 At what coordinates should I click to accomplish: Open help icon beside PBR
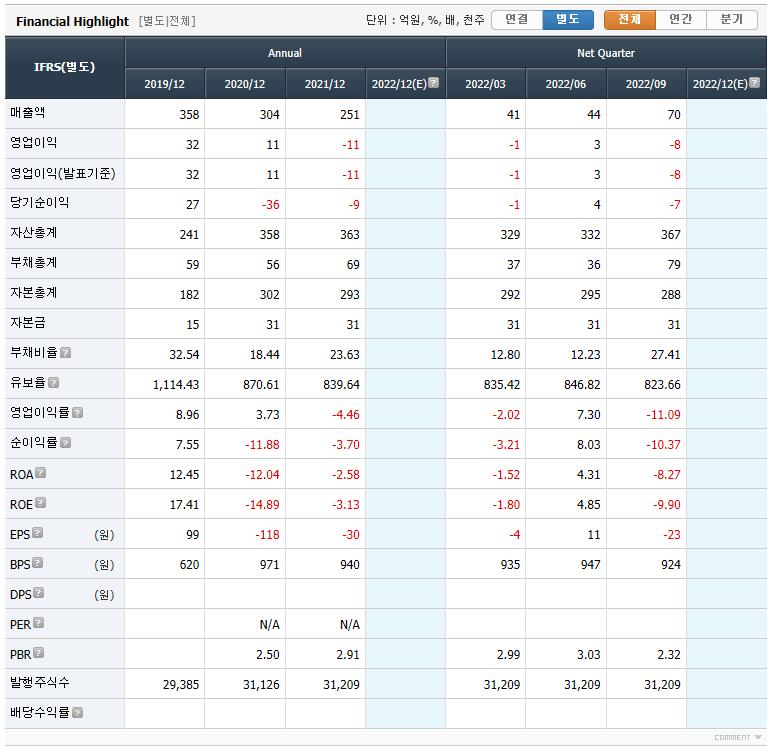[39, 653]
